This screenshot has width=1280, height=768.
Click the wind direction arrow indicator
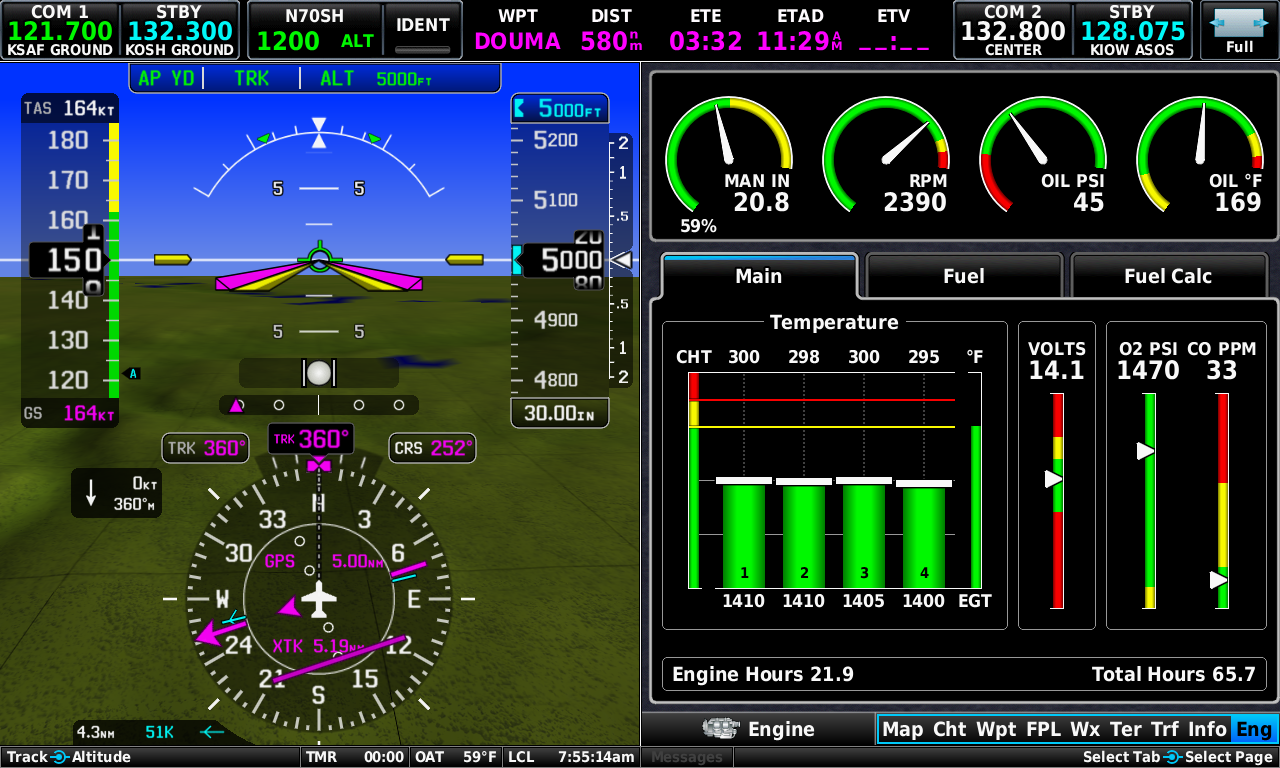click(92, 492)
